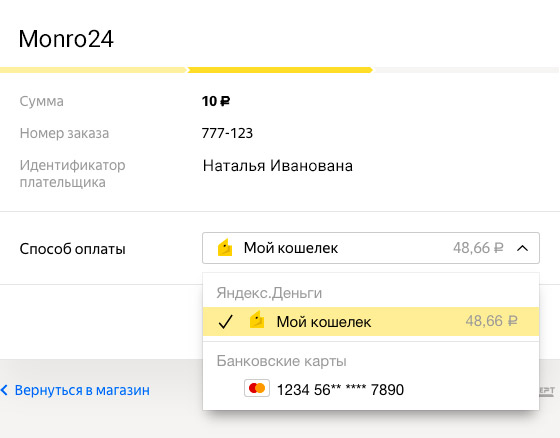560x438 pixels.
Task: Click the 48,66 ₽ balance in list
Action: coord(491,321)
